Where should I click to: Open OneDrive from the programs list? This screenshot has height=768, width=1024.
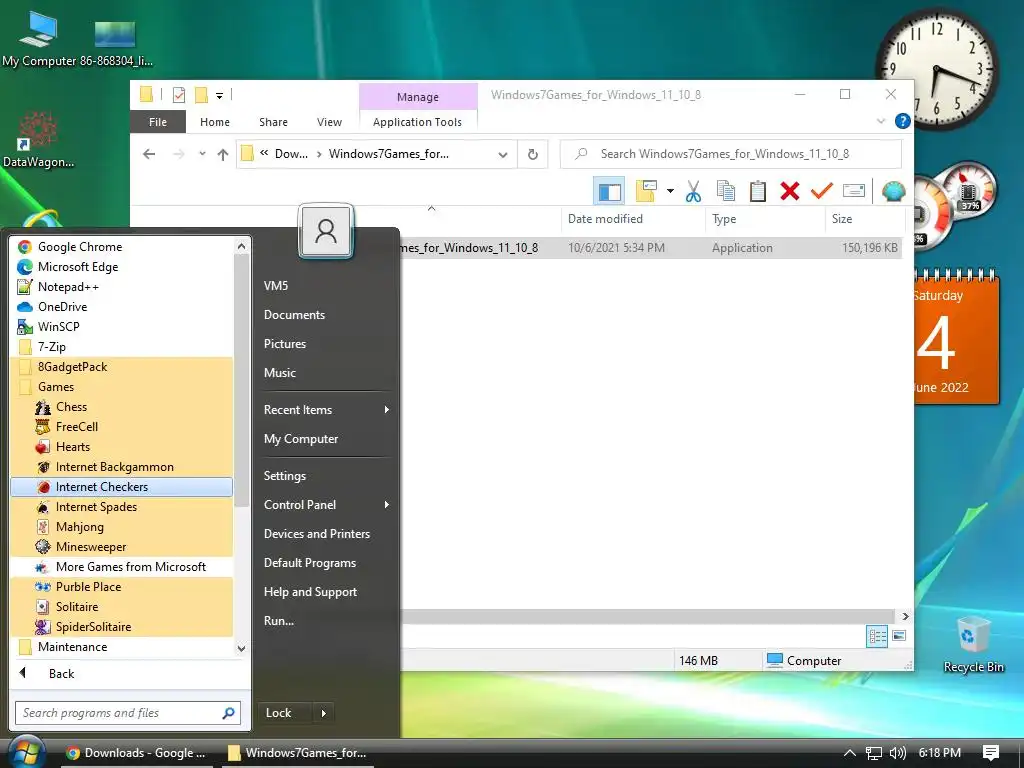click(121, 307)
